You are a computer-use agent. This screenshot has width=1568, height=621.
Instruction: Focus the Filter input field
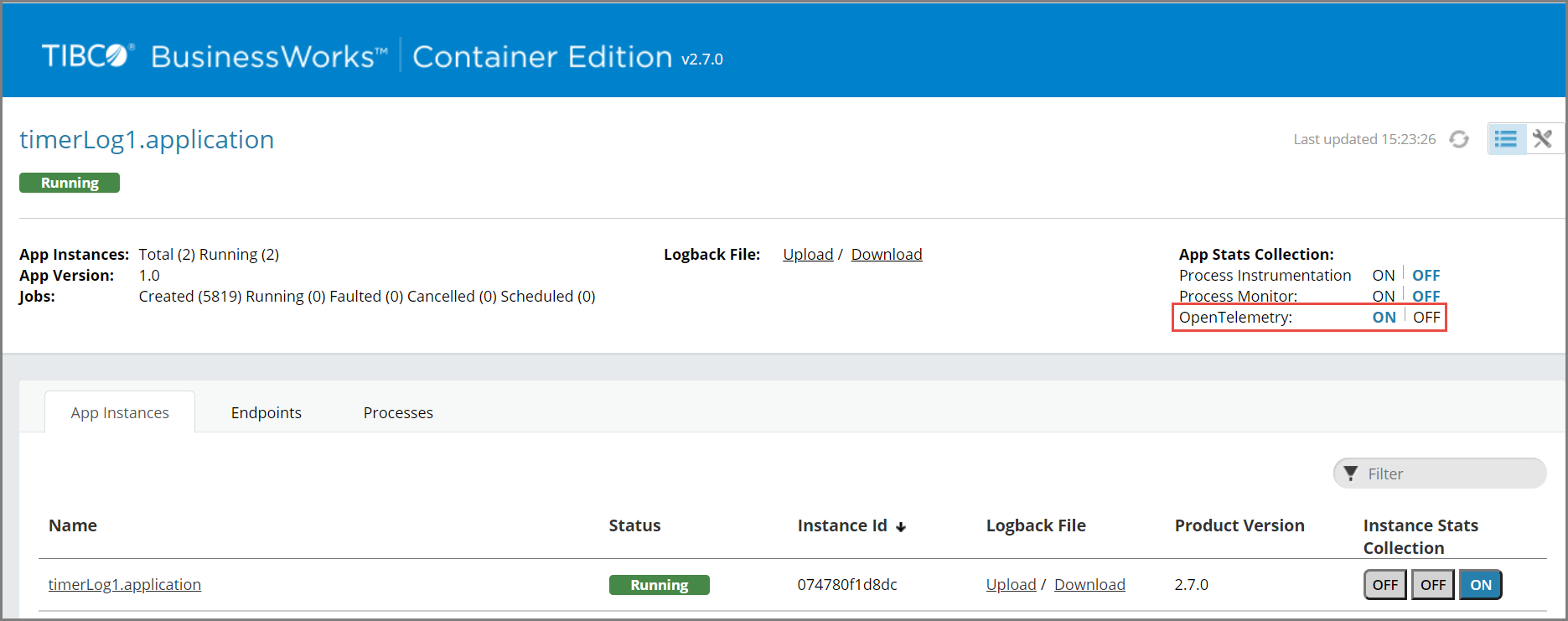click(x=1440, y=474)
